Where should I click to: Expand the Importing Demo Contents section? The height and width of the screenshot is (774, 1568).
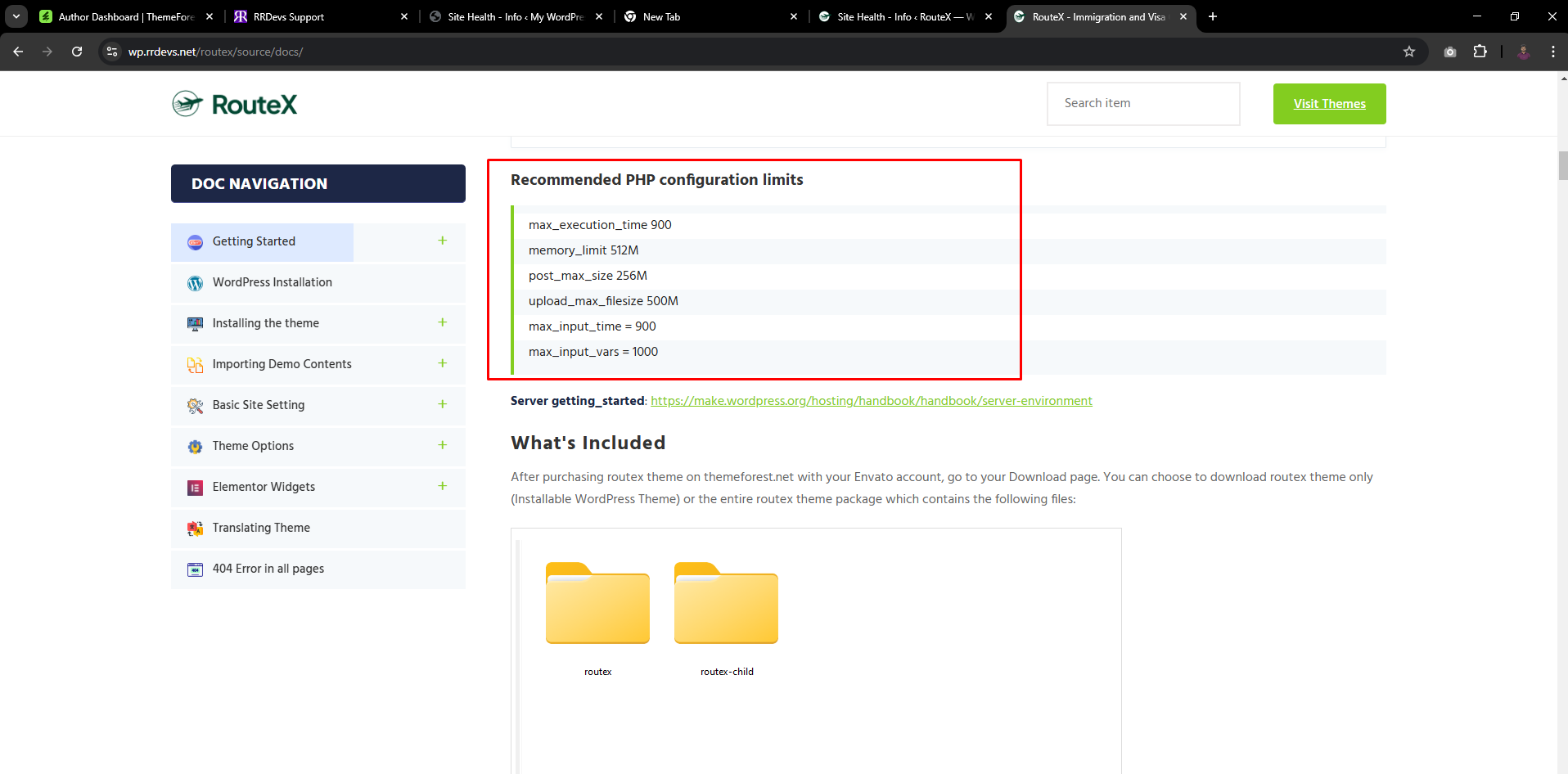point(443,363)
